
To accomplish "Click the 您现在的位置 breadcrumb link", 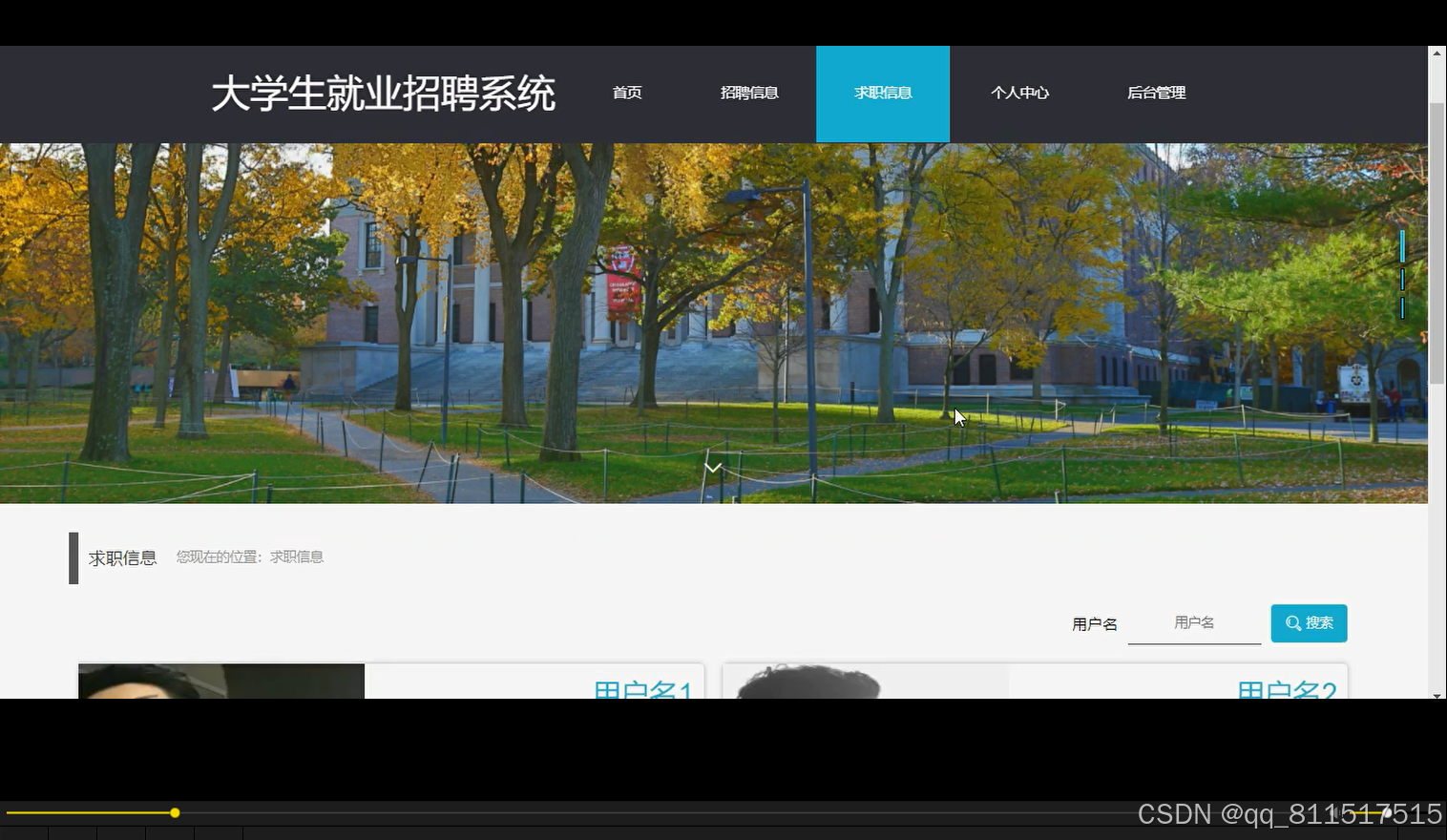I will click(250, 556).
